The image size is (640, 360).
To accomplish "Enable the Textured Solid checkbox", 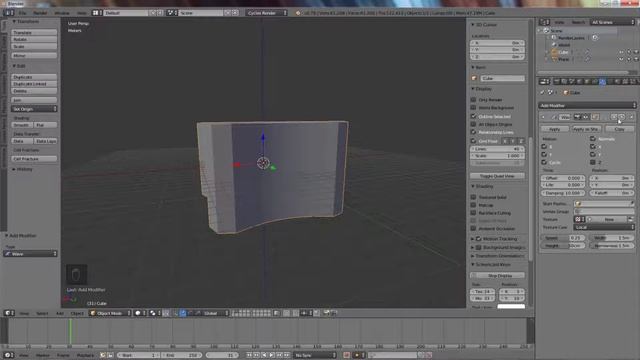I will 473,197.
